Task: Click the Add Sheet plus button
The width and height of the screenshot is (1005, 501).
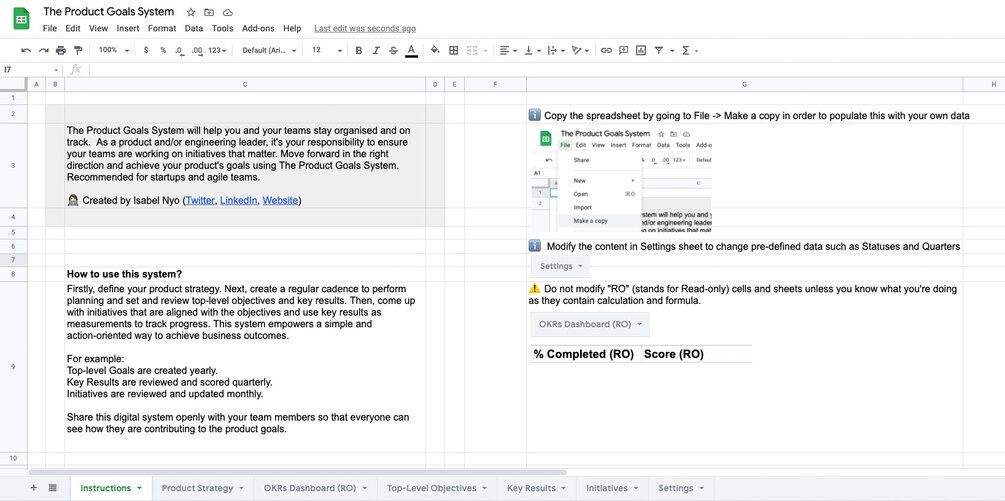Action: pyautogui.click(x=34, y=488)
